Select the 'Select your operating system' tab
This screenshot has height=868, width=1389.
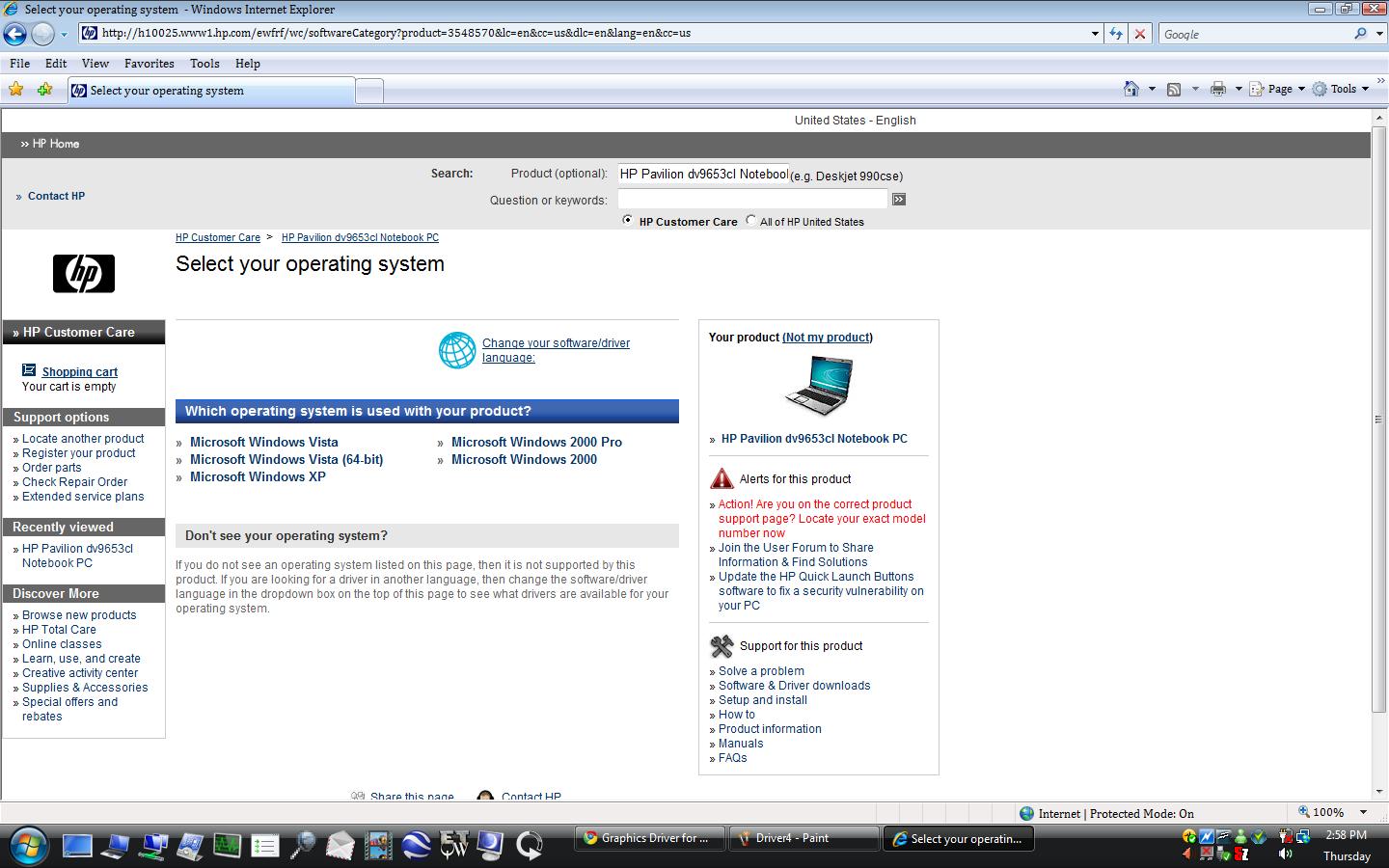coord(210,91)
